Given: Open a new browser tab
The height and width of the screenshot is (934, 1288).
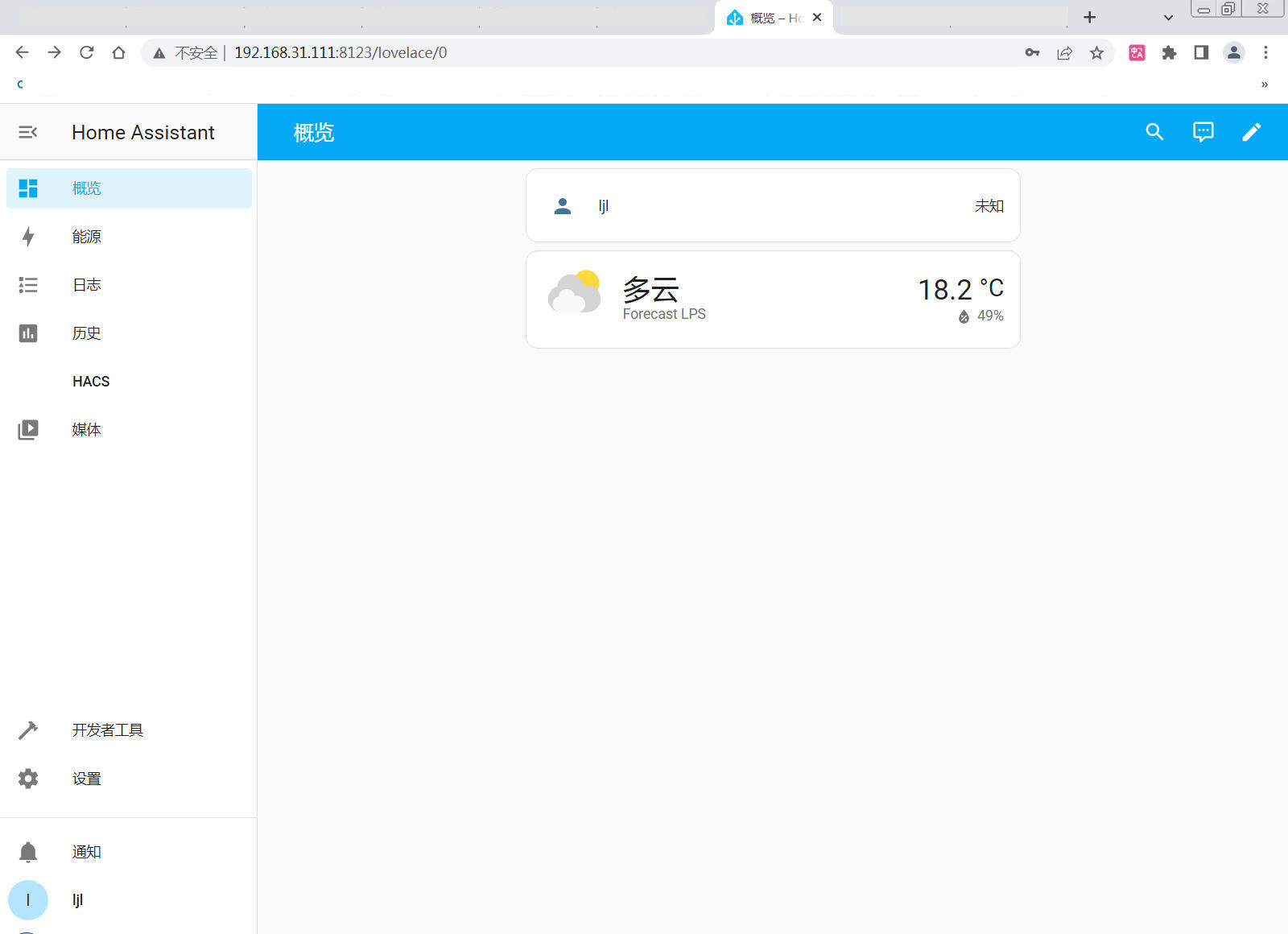Looking at the screenshot, I should pyautogui.click(x=1089, y=17).
